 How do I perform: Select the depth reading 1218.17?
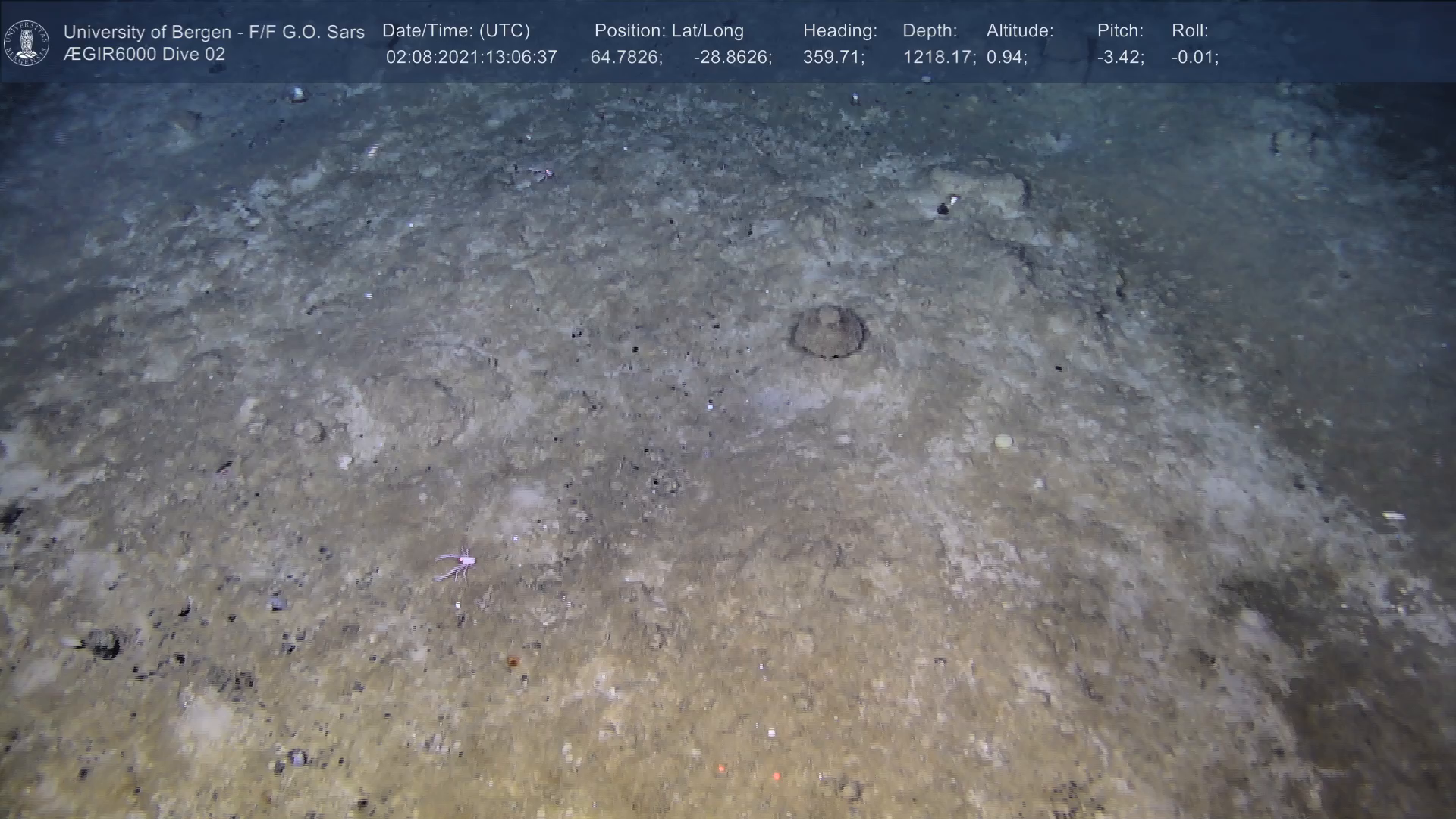pyautogui.click(x=939, y=58)
